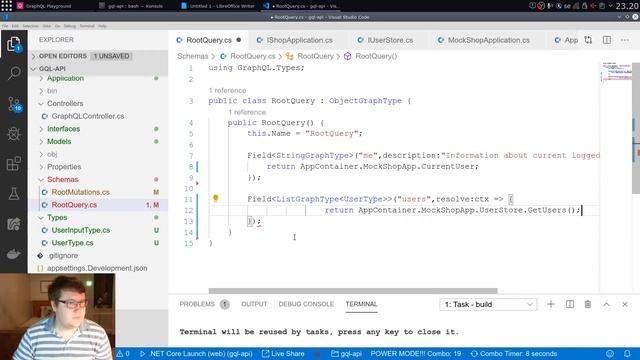The image size is (640, 360).
Task: Expand the Properties folder
Action: point(98,167)
